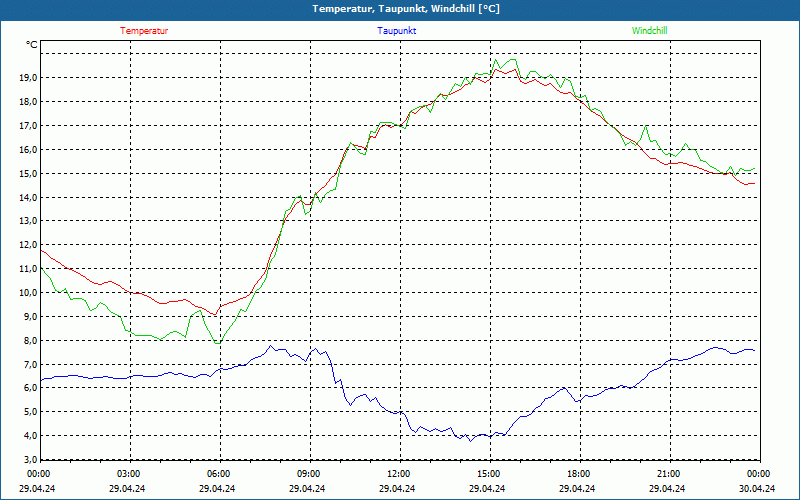Click the "17,0" y-axis value

[28, 126]
